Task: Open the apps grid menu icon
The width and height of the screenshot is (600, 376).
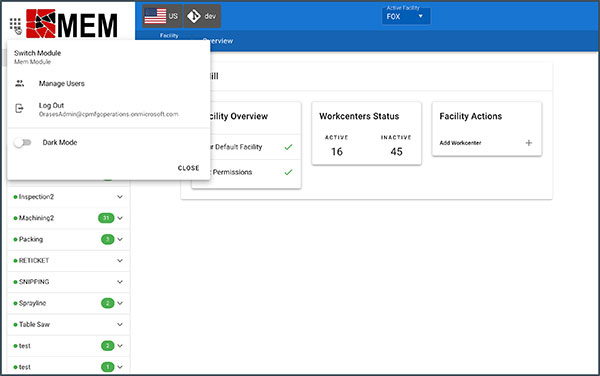Action: (15, 25)
